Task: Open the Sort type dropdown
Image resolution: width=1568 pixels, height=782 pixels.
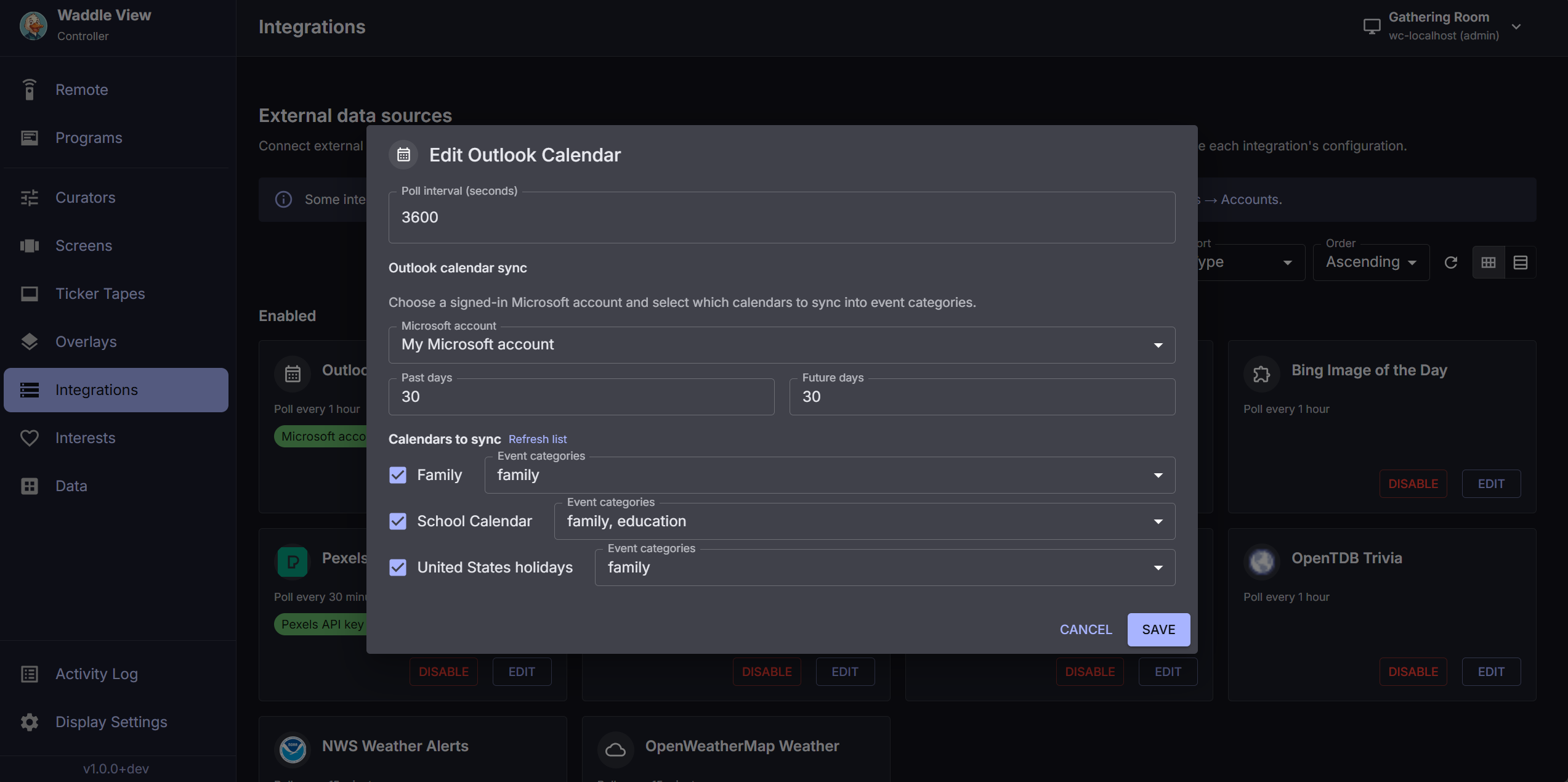Action: point(1250,263)
